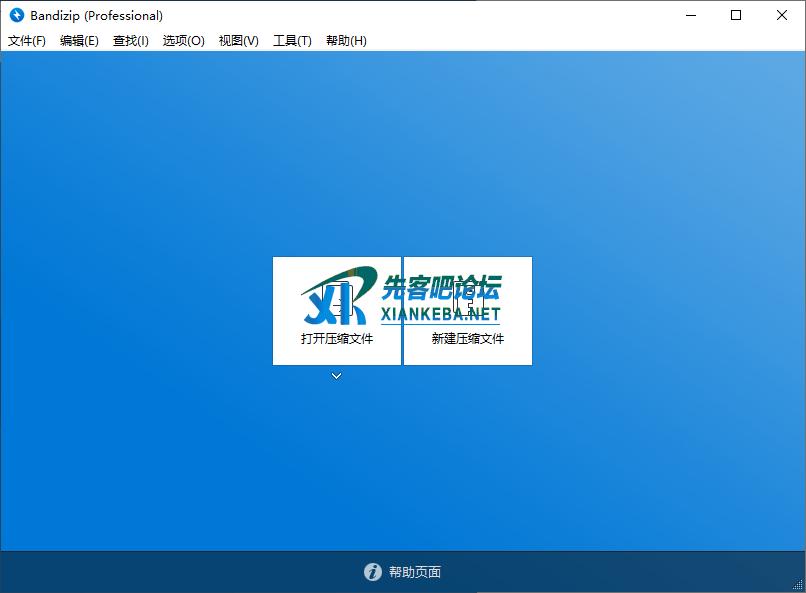Click the new archive icon on right tile
Viewport: 806px width, 593px height.
pyautogui.click(x=468, y=299)
